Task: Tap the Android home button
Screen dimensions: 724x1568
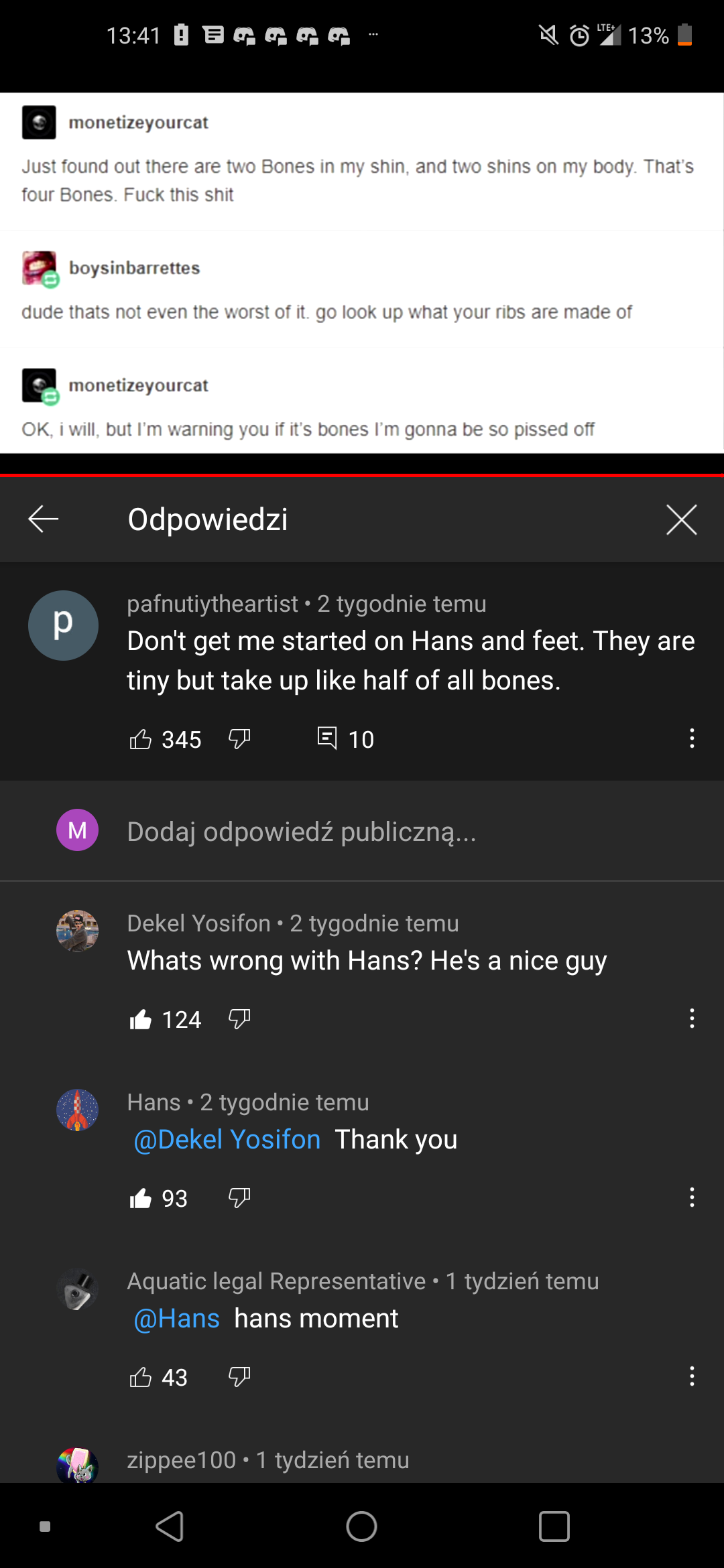Action: (361, 1527)
